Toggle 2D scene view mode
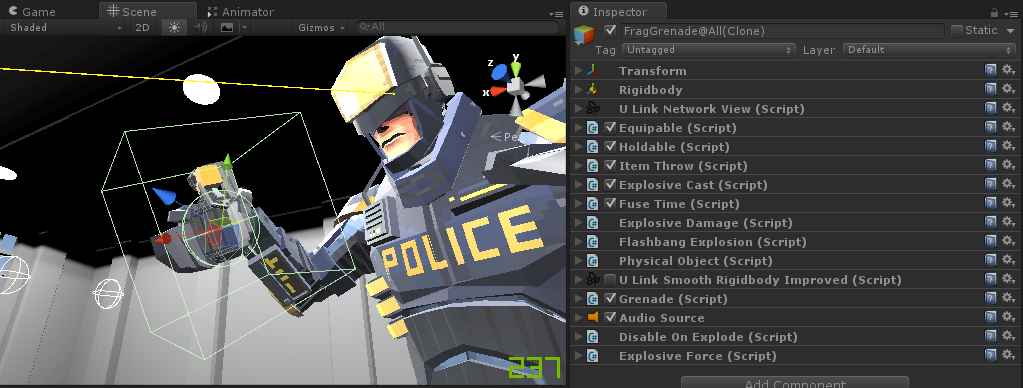Viewport: 1023px width, 388px height. pyautogui.click(x=142, y=27)
